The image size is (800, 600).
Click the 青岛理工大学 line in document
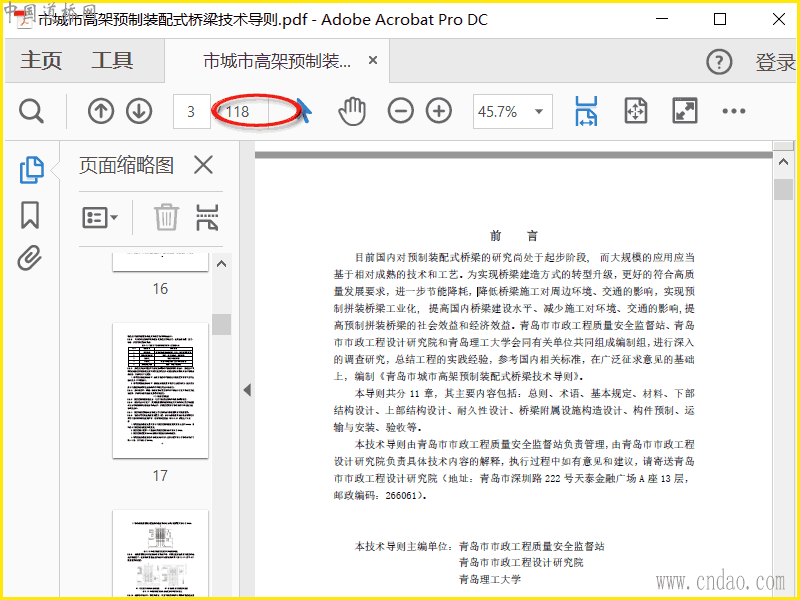[x=490, y=579]
